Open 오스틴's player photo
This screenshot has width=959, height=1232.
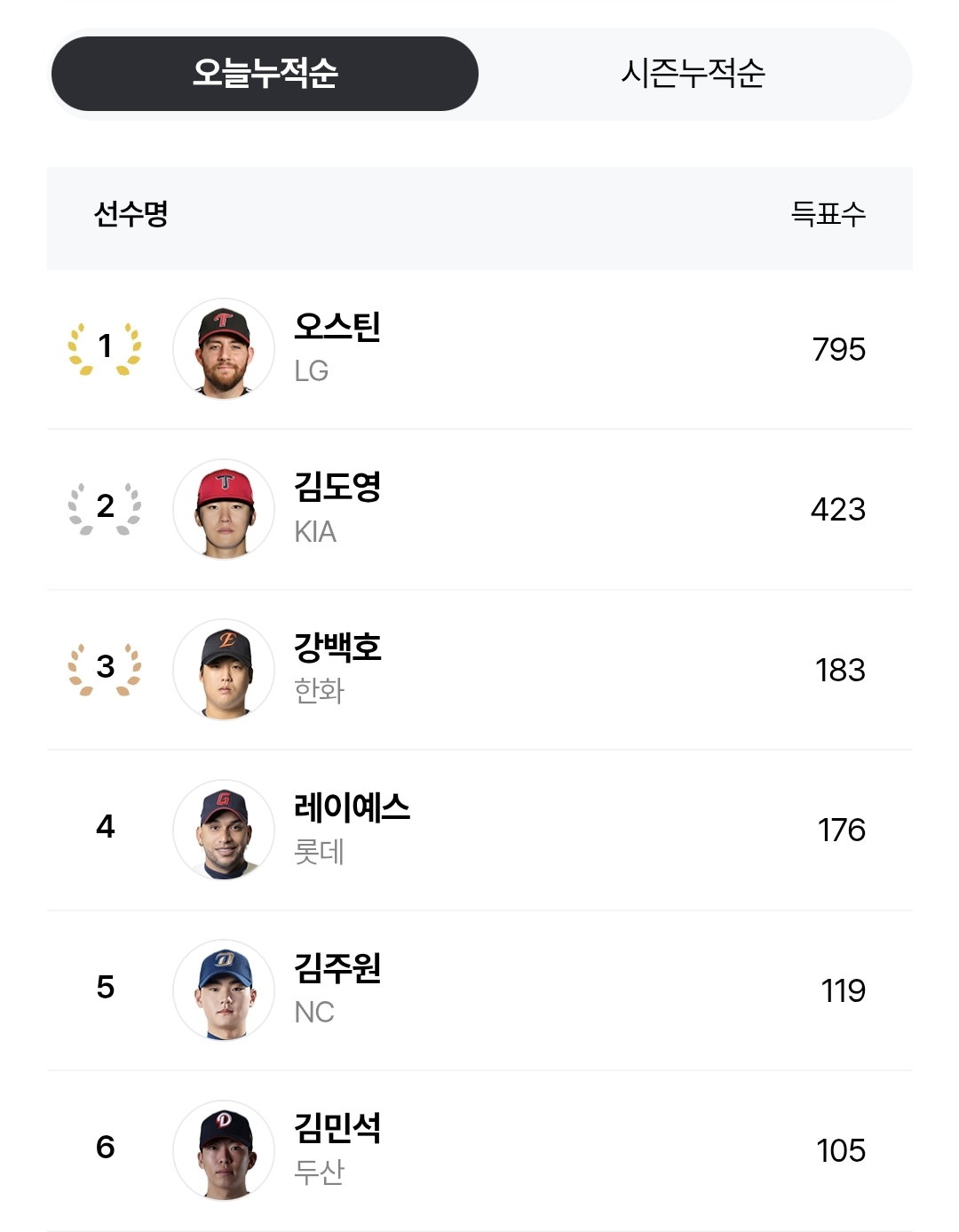click(224, 349)
